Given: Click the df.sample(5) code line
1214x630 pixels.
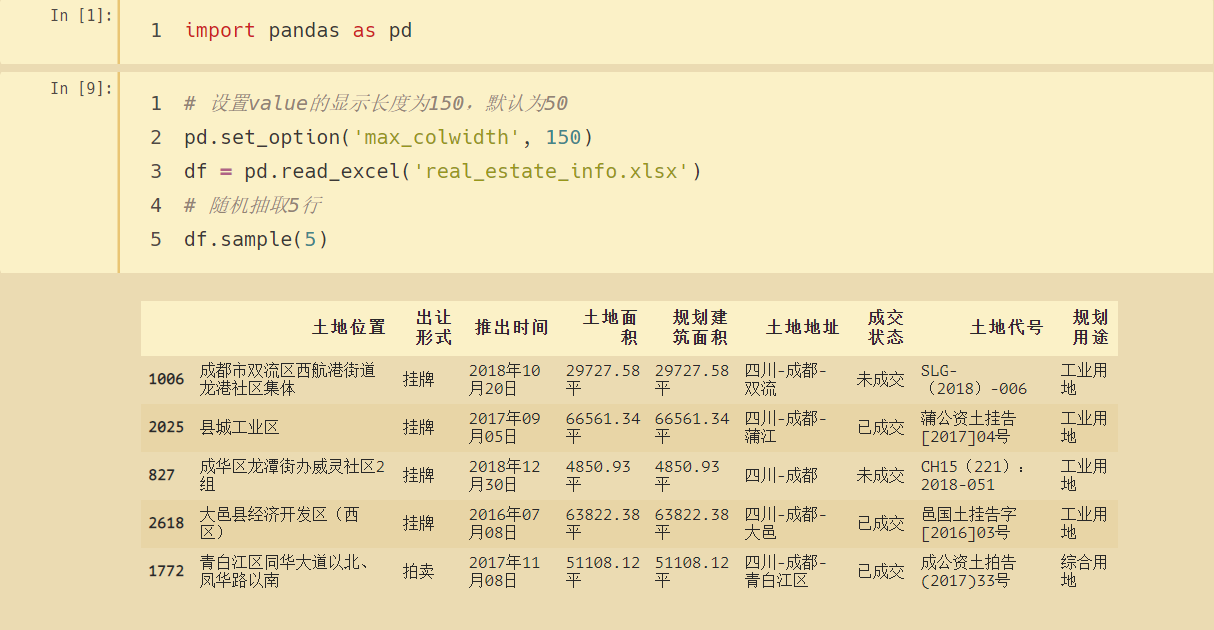Looking at the screenshot, I should (x=256, y=239).
